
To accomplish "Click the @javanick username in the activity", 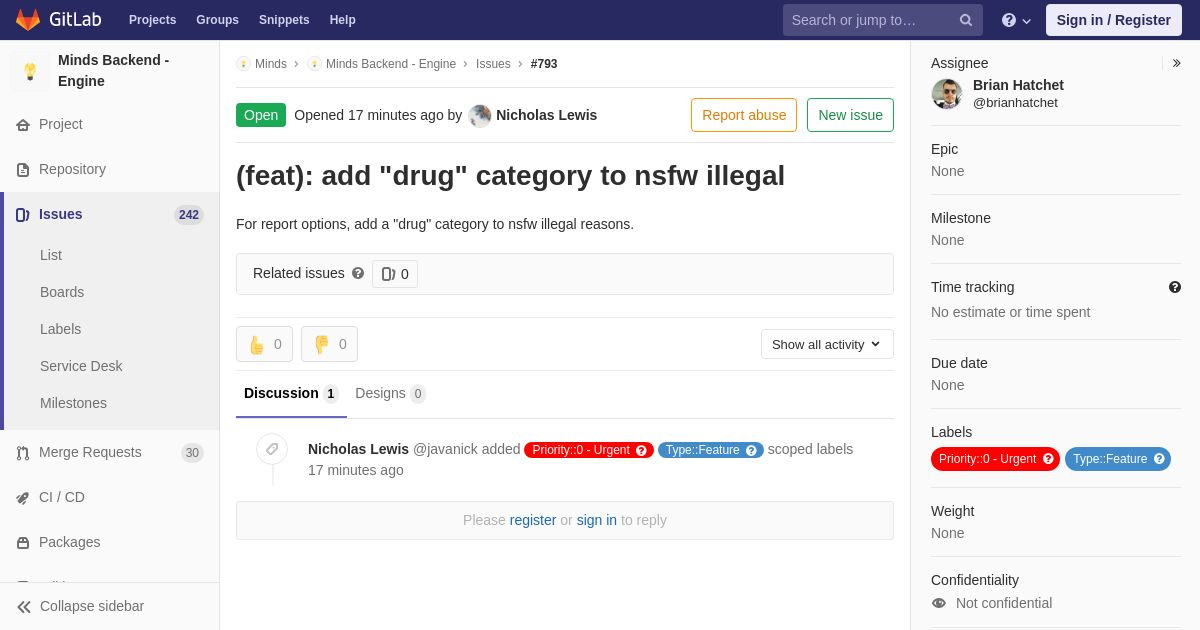I will click(445, 449).
